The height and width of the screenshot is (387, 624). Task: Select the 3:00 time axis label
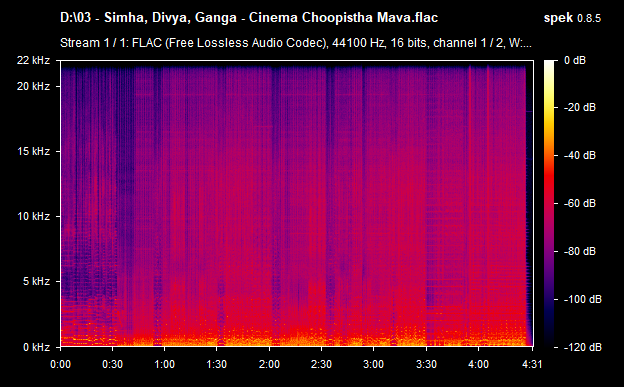point(373,364)
